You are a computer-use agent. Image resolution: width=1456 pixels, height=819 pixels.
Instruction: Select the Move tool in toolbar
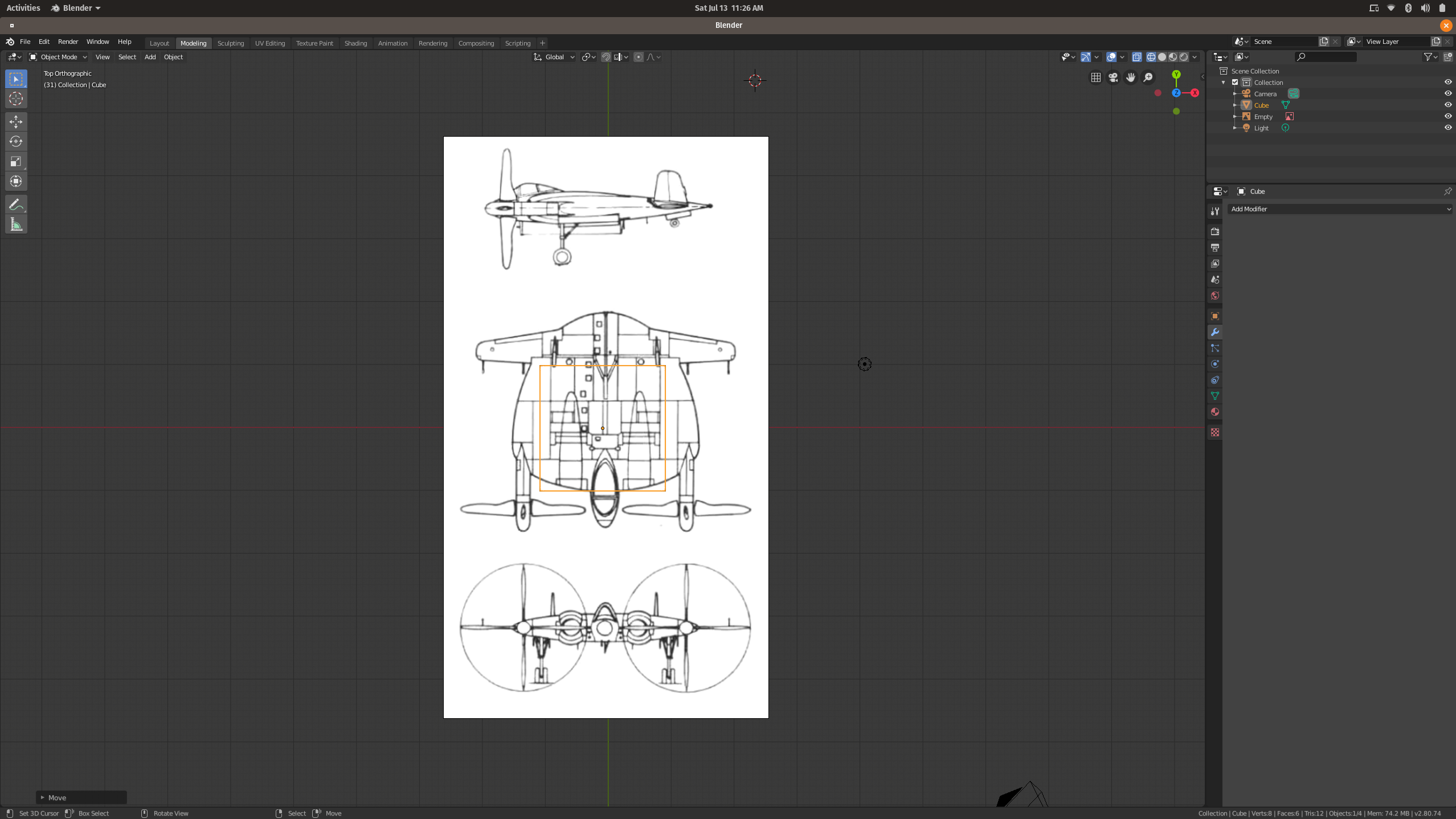pos(16,121)
